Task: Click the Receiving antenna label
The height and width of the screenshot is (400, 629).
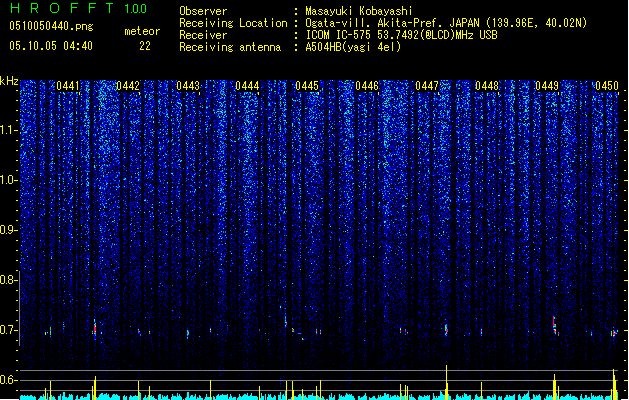Action: click(230, 47)
